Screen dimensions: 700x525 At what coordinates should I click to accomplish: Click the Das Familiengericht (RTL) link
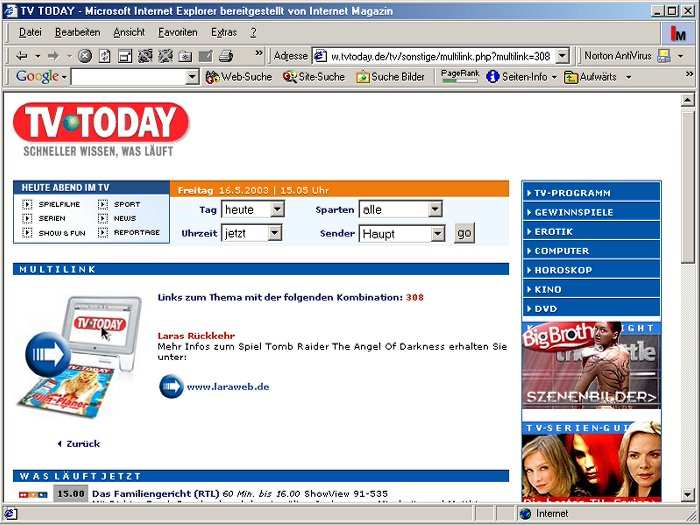[156, 494]
